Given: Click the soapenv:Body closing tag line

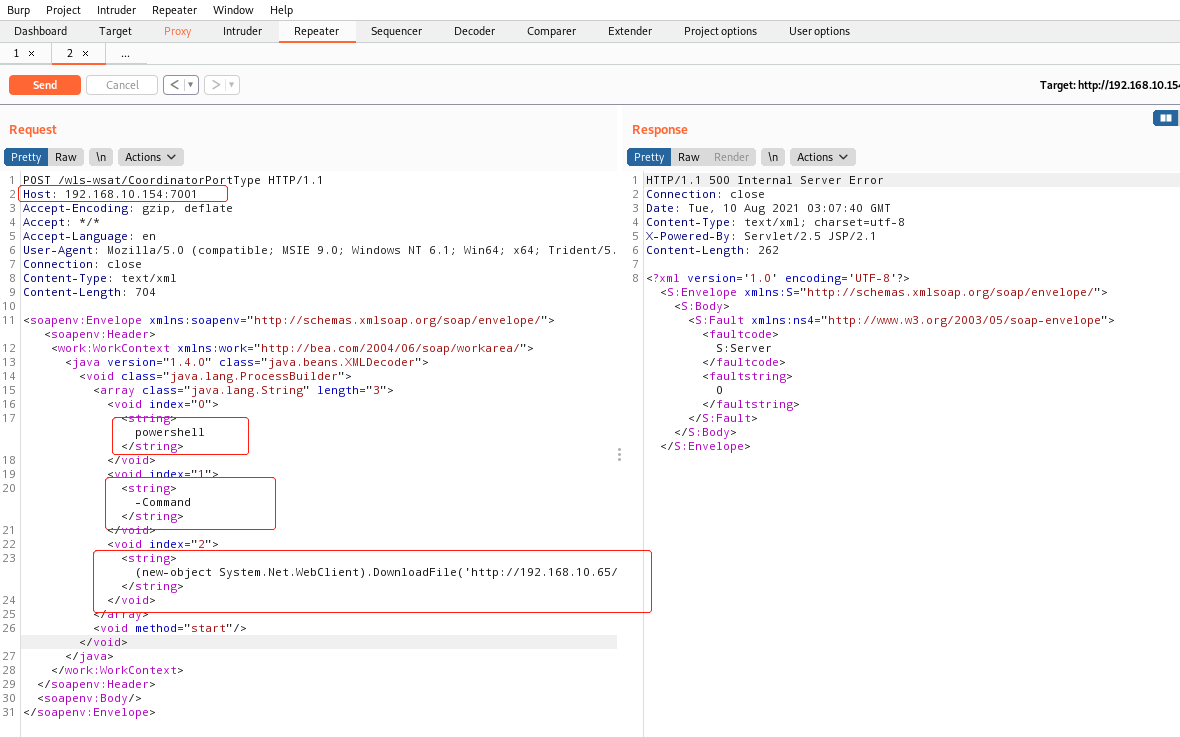Looking at the screenshot, I should (x=89, y=698).
